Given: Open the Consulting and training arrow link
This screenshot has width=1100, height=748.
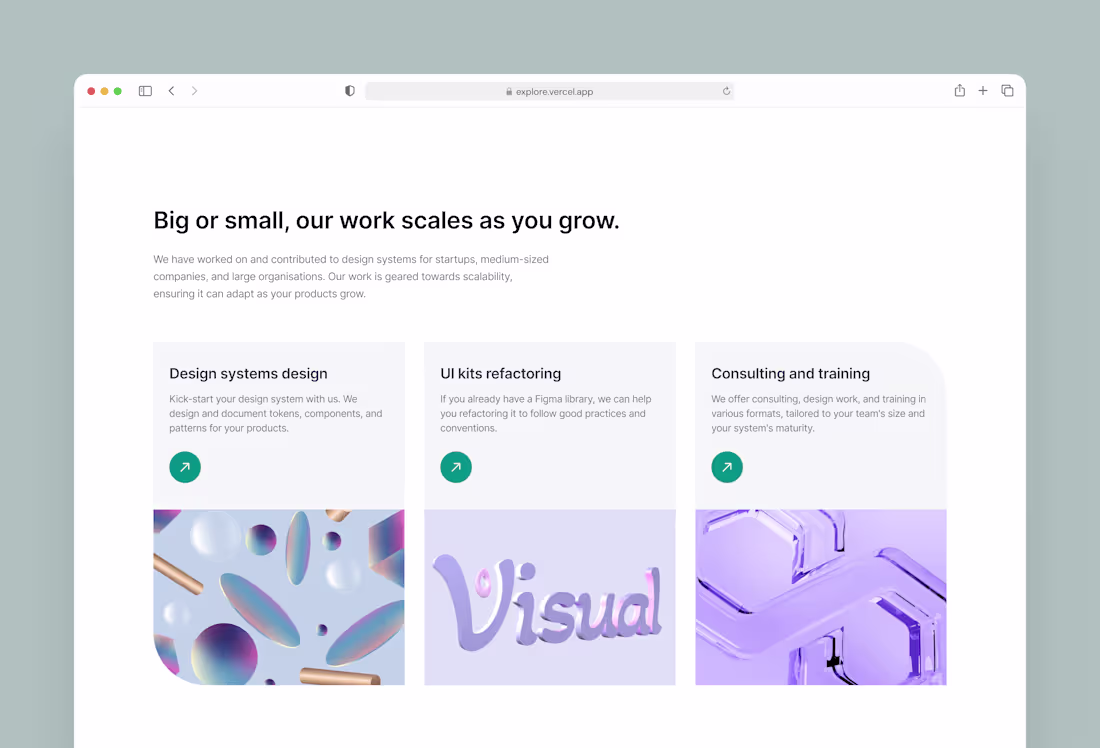Looking at the screenshot, I should point(727,467).
